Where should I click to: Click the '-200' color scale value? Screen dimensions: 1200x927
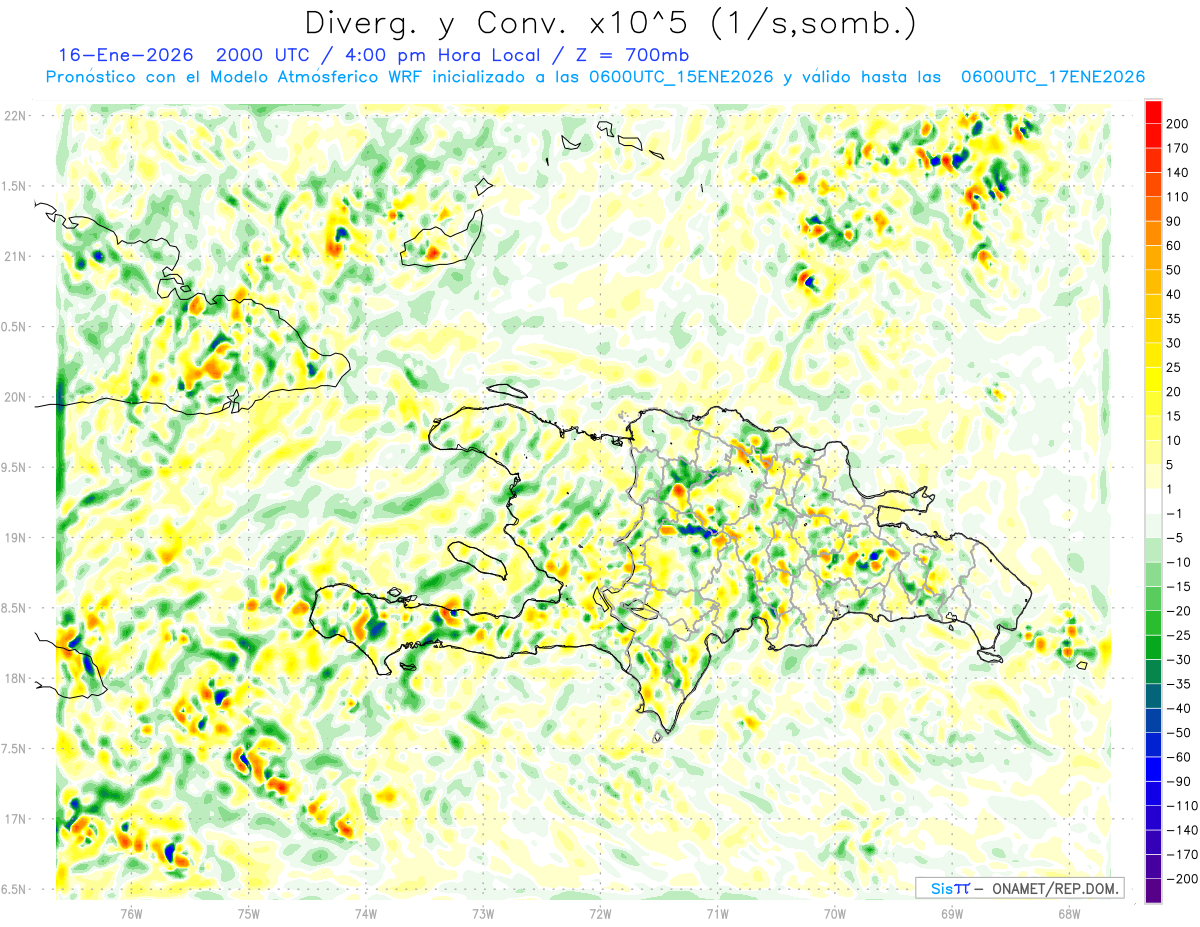pyautogui.click(x=1181, y=879)
